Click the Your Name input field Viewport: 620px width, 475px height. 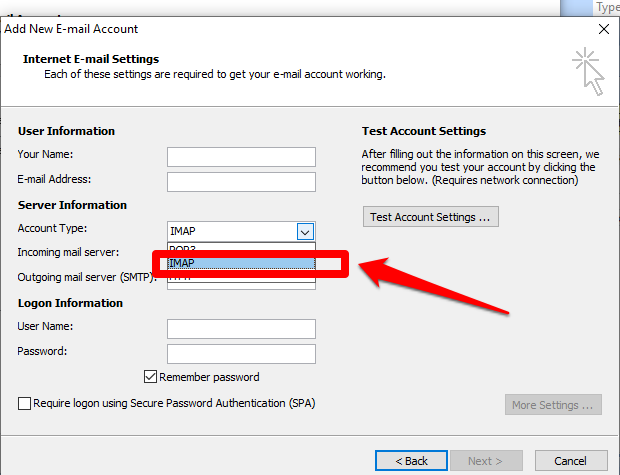tap(241, 157)
